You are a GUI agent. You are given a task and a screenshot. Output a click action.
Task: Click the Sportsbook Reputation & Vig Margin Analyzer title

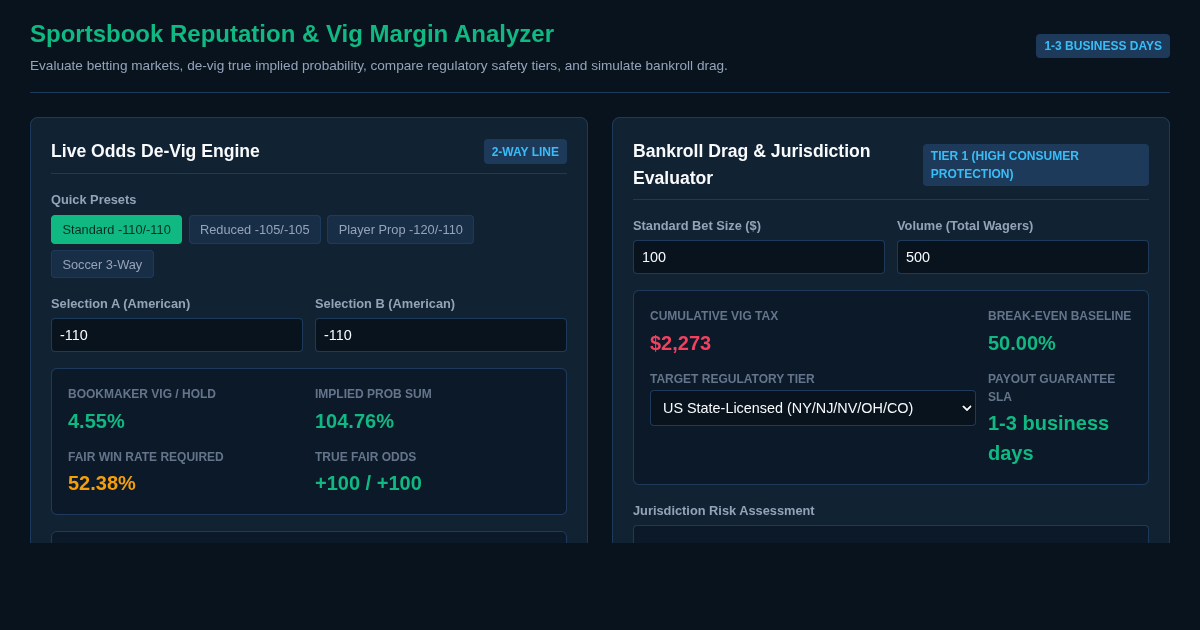point(292,33)
